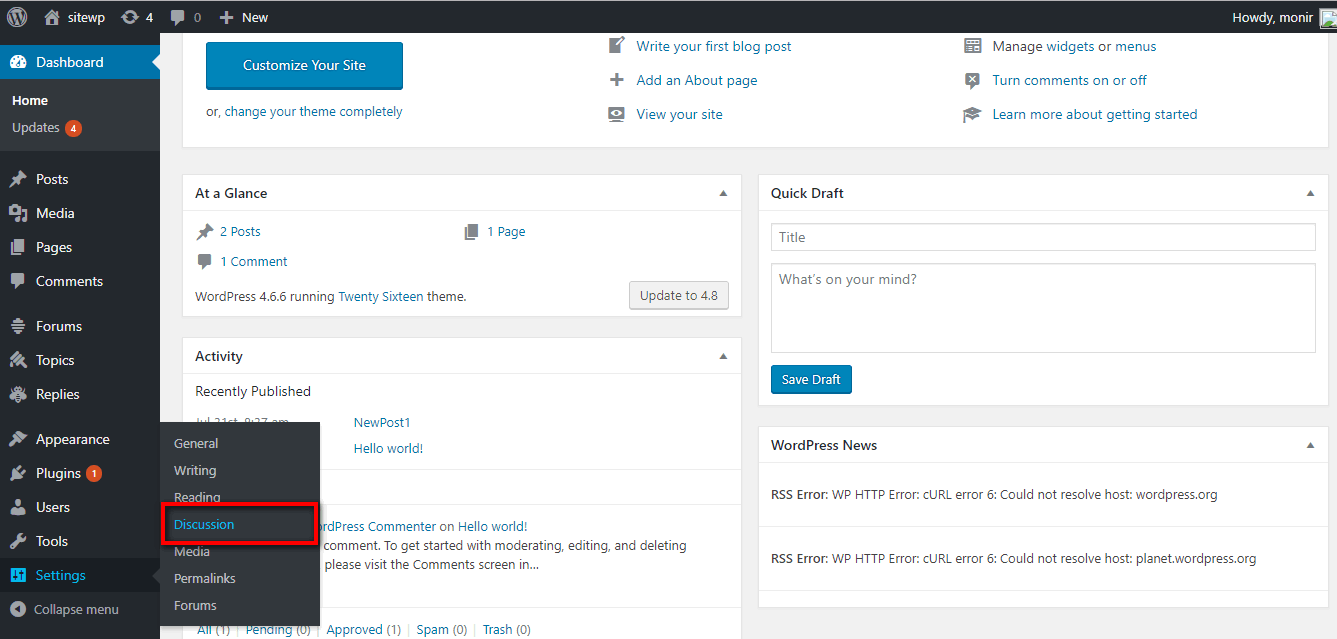Click the user avatar next to Howdy, monir

pyautogui.click(x=1328, y=17)
